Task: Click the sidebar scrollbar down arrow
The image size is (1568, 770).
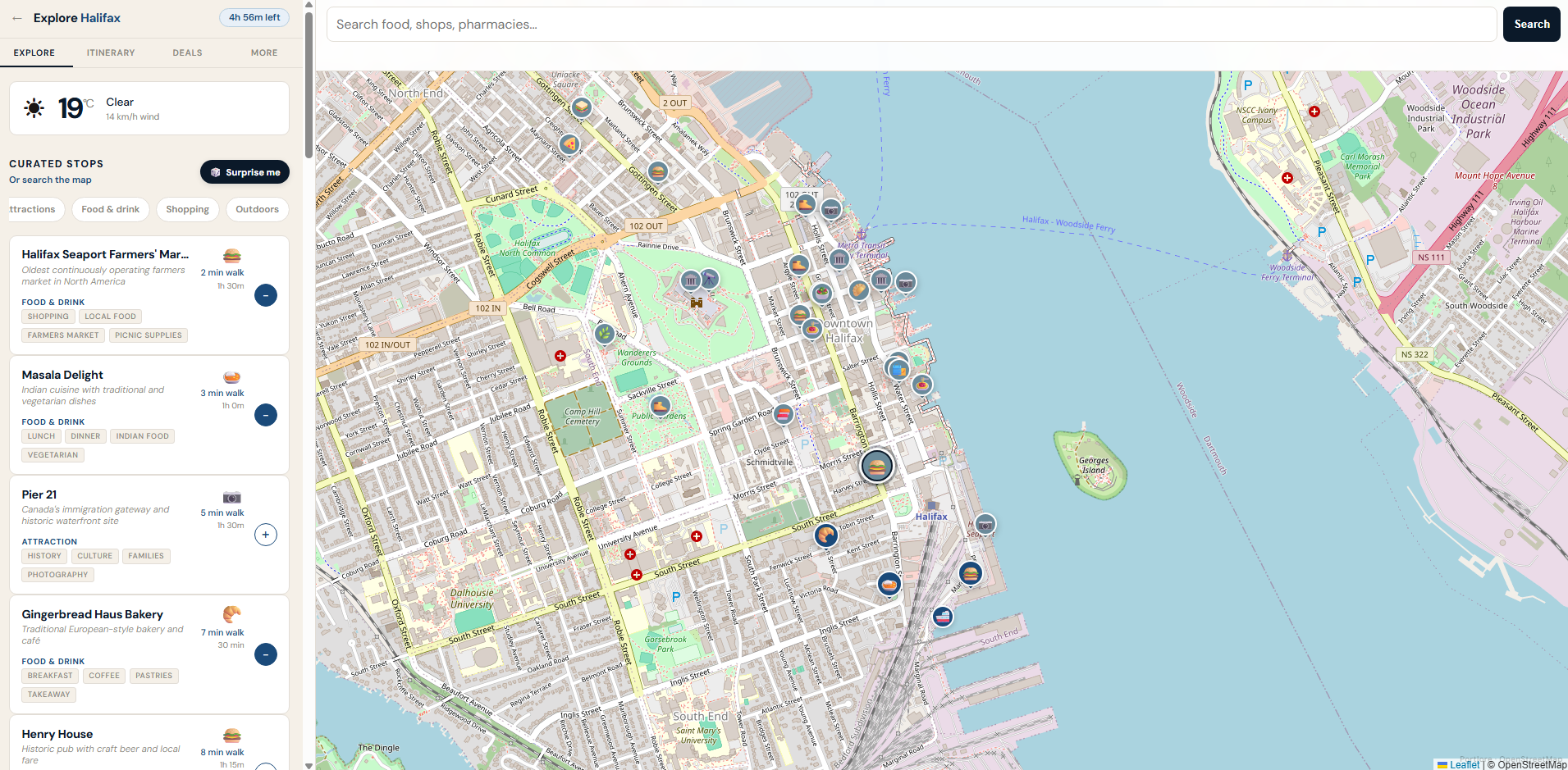Action: click(x=309, y=765)
